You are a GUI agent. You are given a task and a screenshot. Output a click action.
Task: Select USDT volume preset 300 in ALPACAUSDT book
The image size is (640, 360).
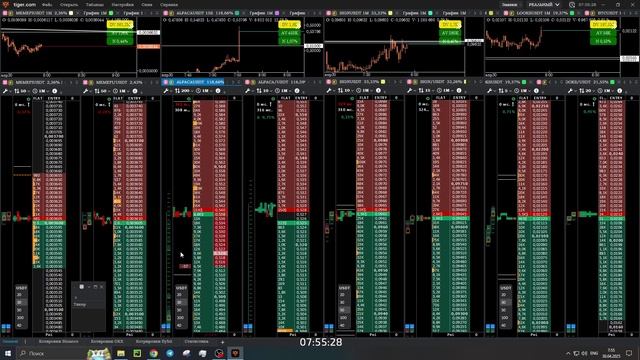click(x=180, y=318)
